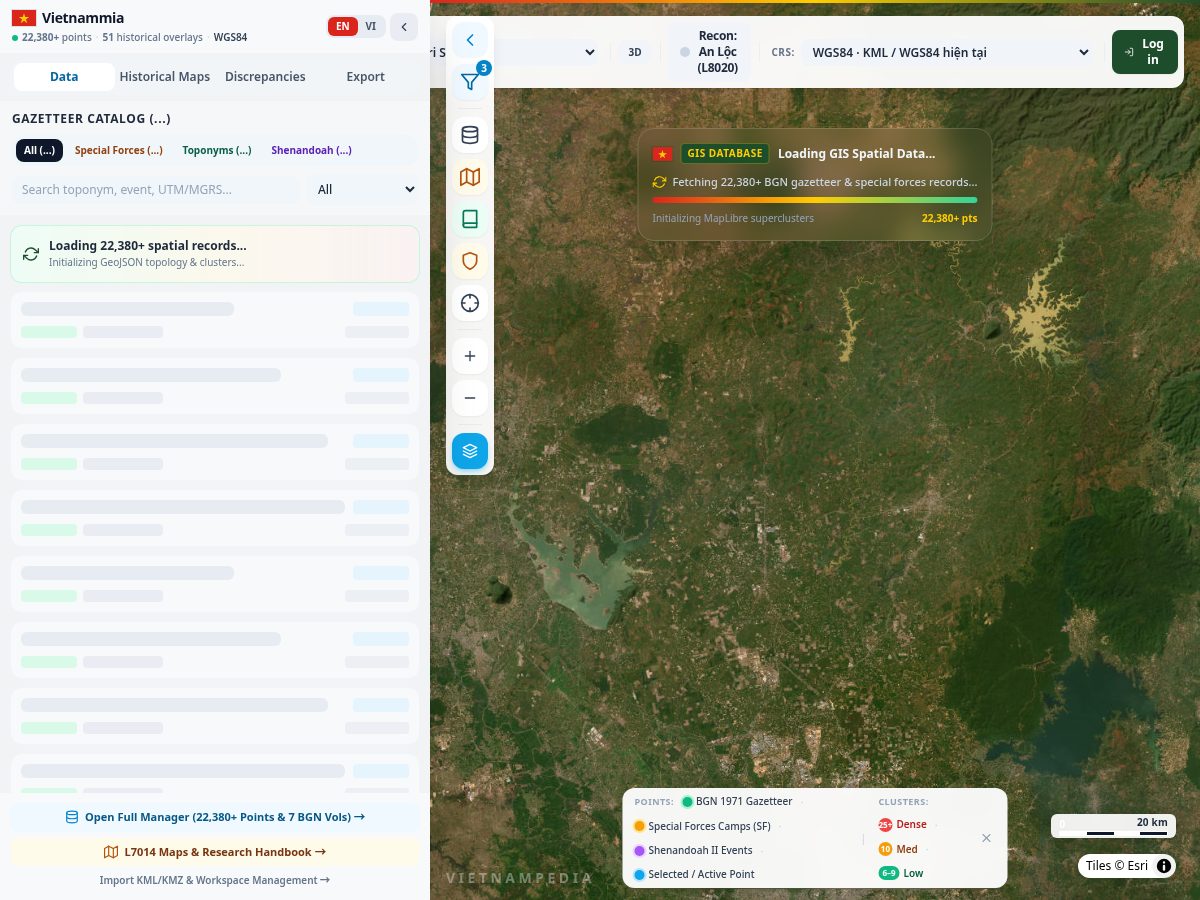Open the All category dropdown beside search

(x=365, y=189)
